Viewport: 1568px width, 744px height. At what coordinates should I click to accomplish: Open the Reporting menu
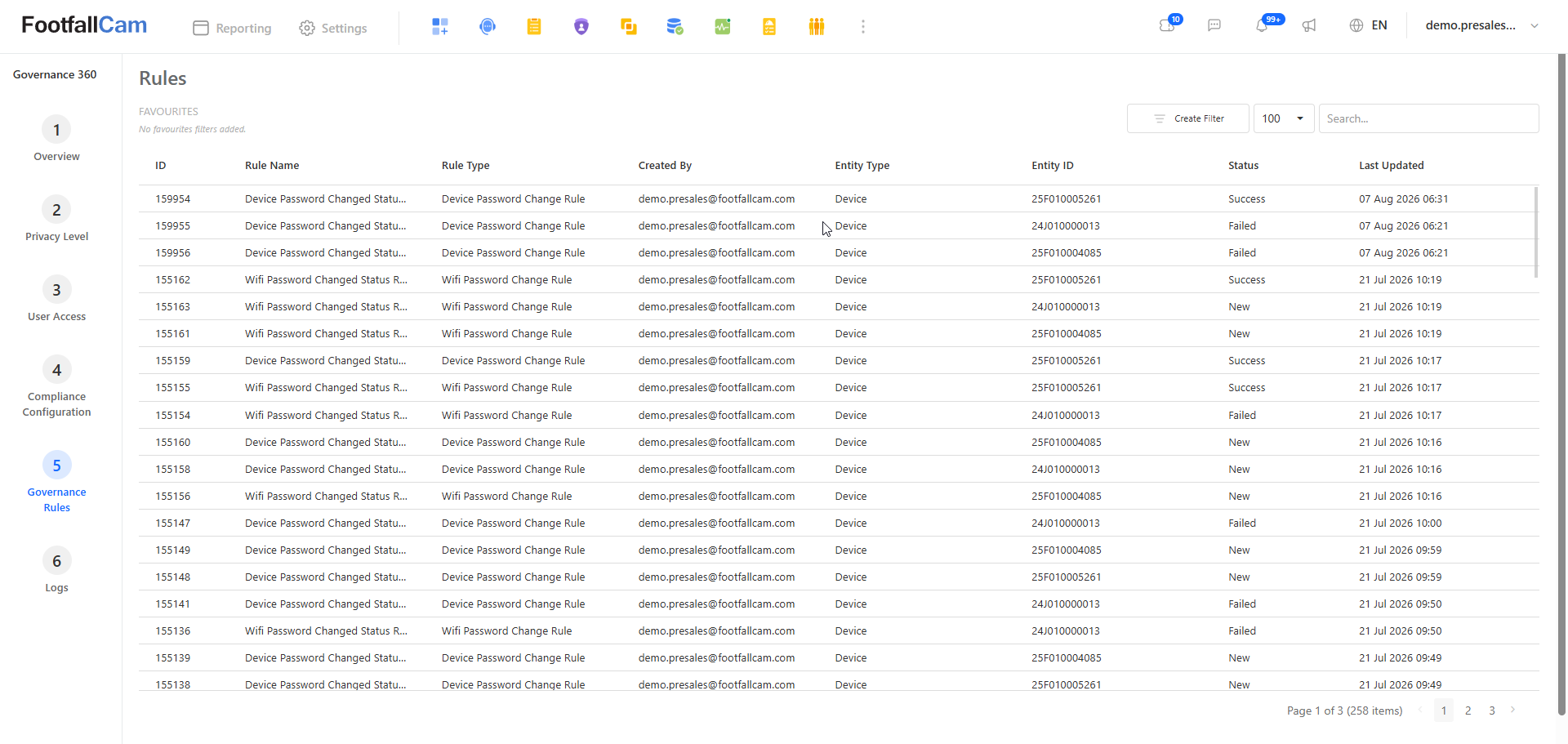pyautogui.click(x=232, y=28)
